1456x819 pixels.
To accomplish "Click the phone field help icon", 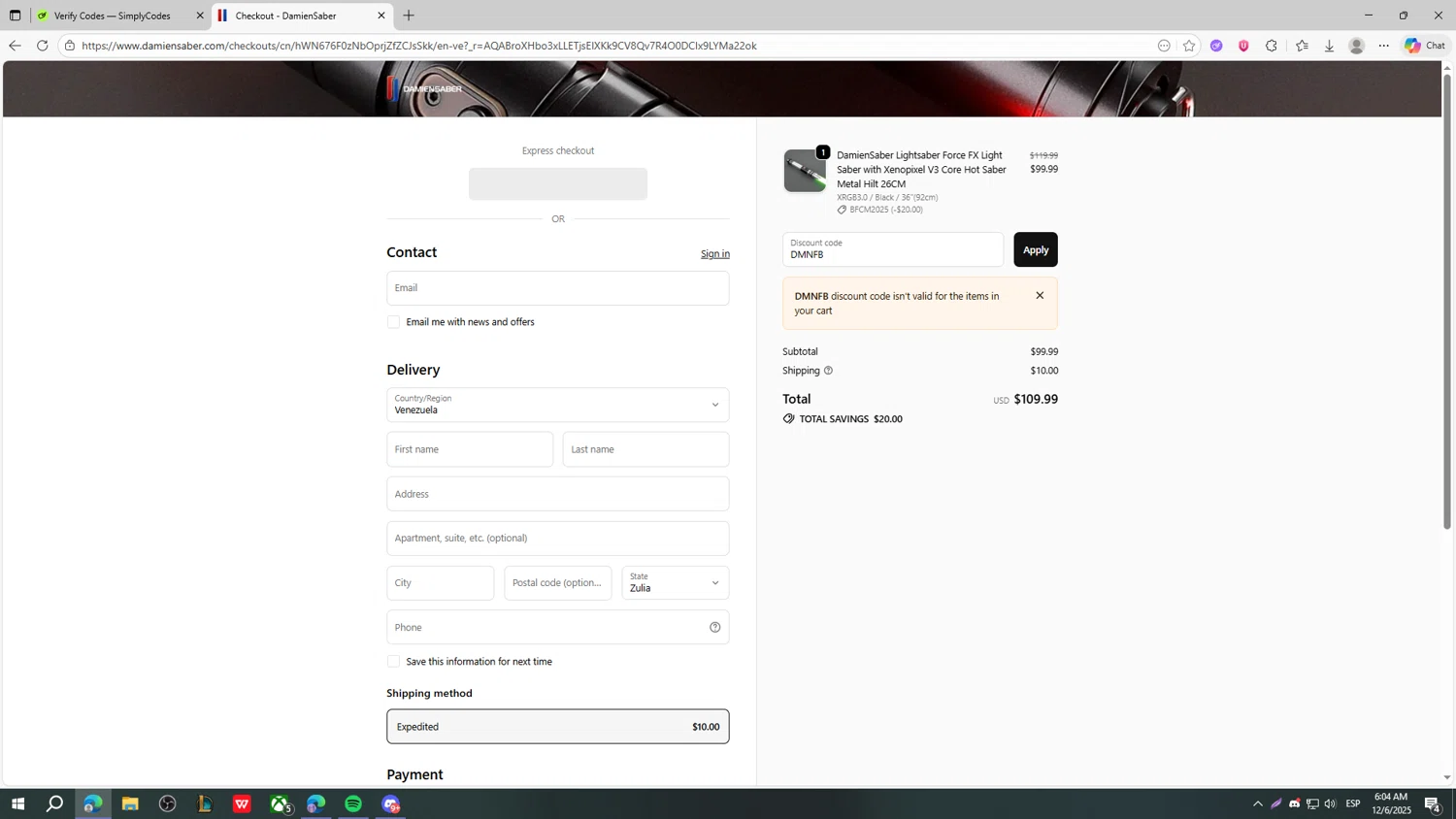I will pos(715,627).
